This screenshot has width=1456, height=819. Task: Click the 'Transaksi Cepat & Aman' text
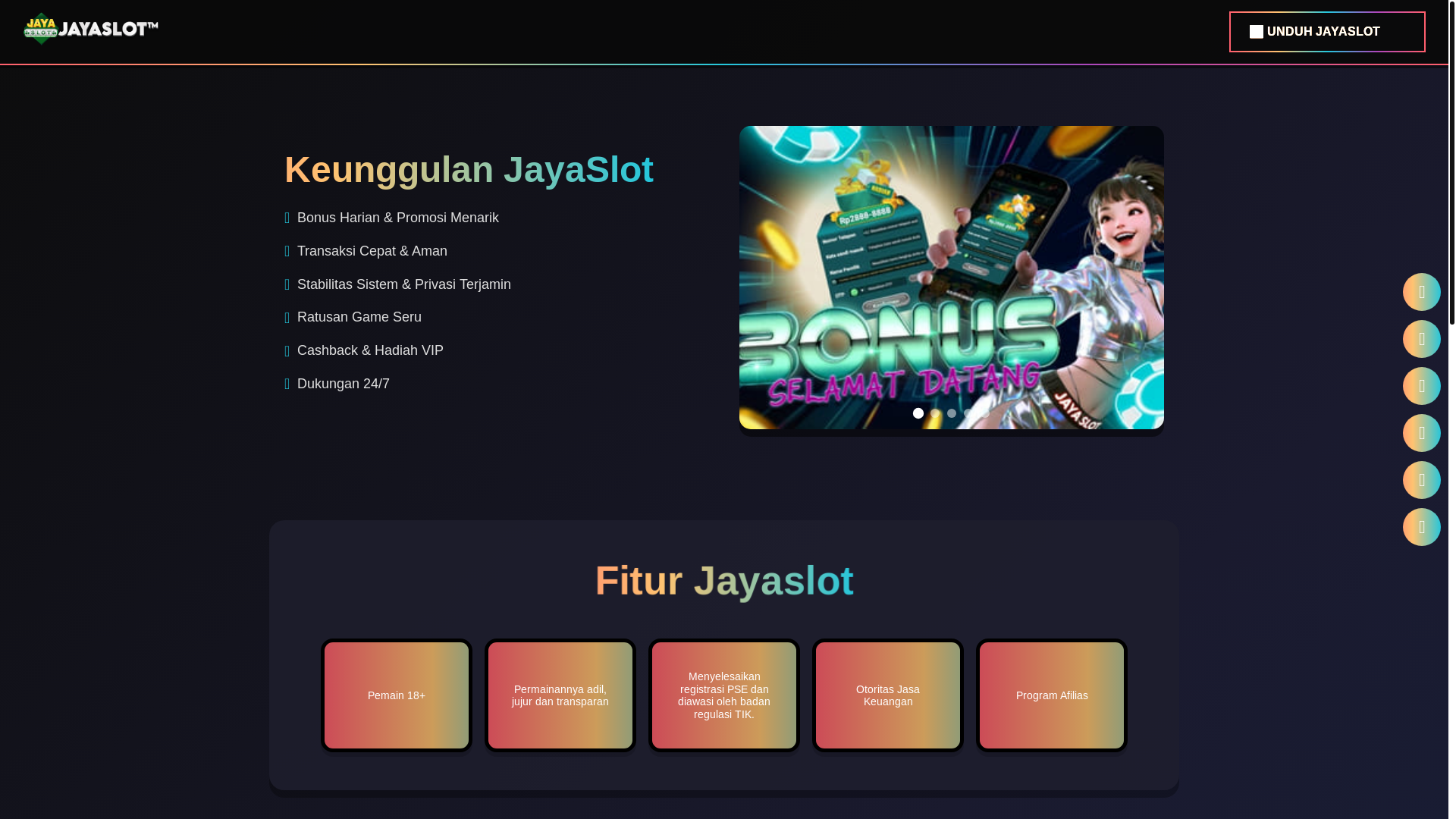point(372,251)
